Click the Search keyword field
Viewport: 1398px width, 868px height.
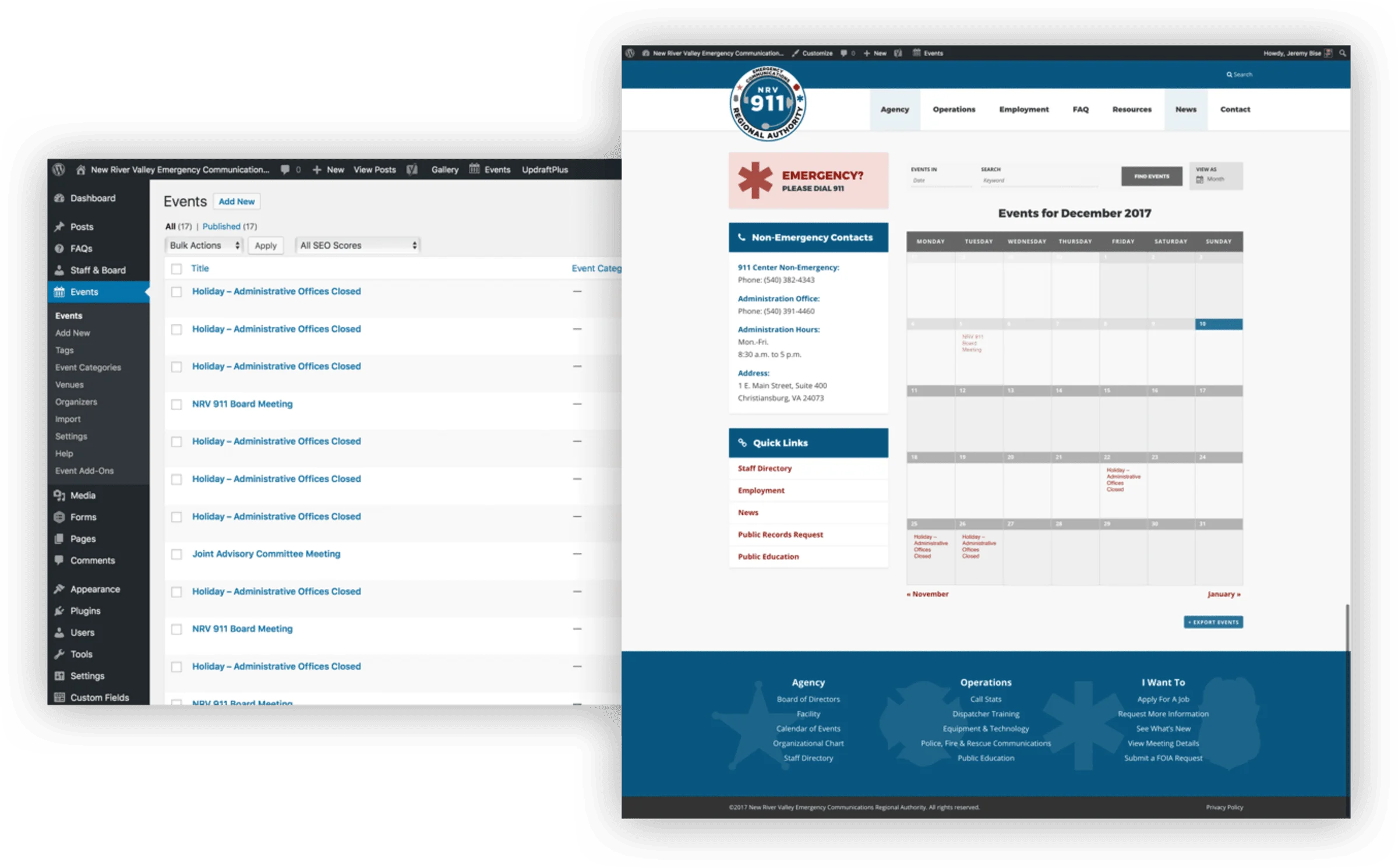click(1039, 181)
